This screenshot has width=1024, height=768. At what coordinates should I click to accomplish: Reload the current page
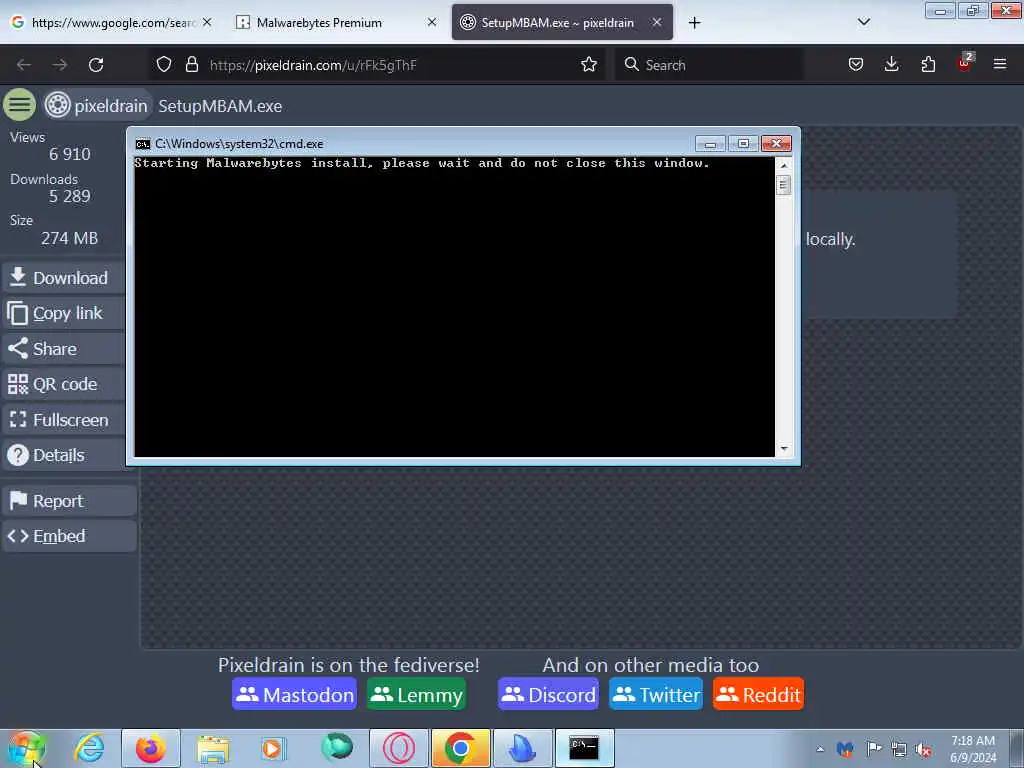click(x=96, y=65)
